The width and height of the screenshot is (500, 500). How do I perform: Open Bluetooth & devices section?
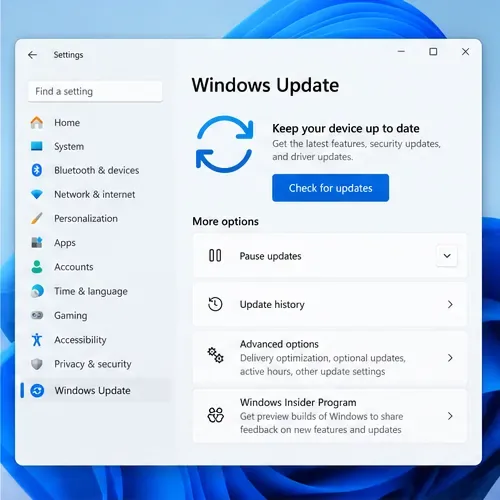tap(96, 170)
